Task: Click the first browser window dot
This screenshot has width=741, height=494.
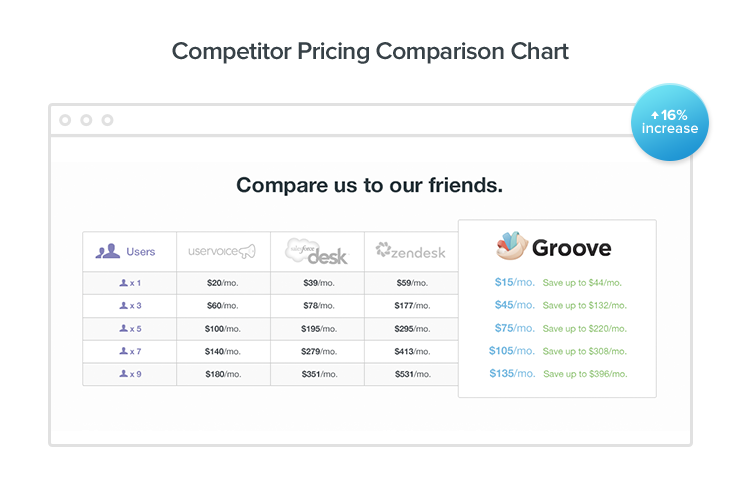Action: pyautogui.click(x=65, y=120)
